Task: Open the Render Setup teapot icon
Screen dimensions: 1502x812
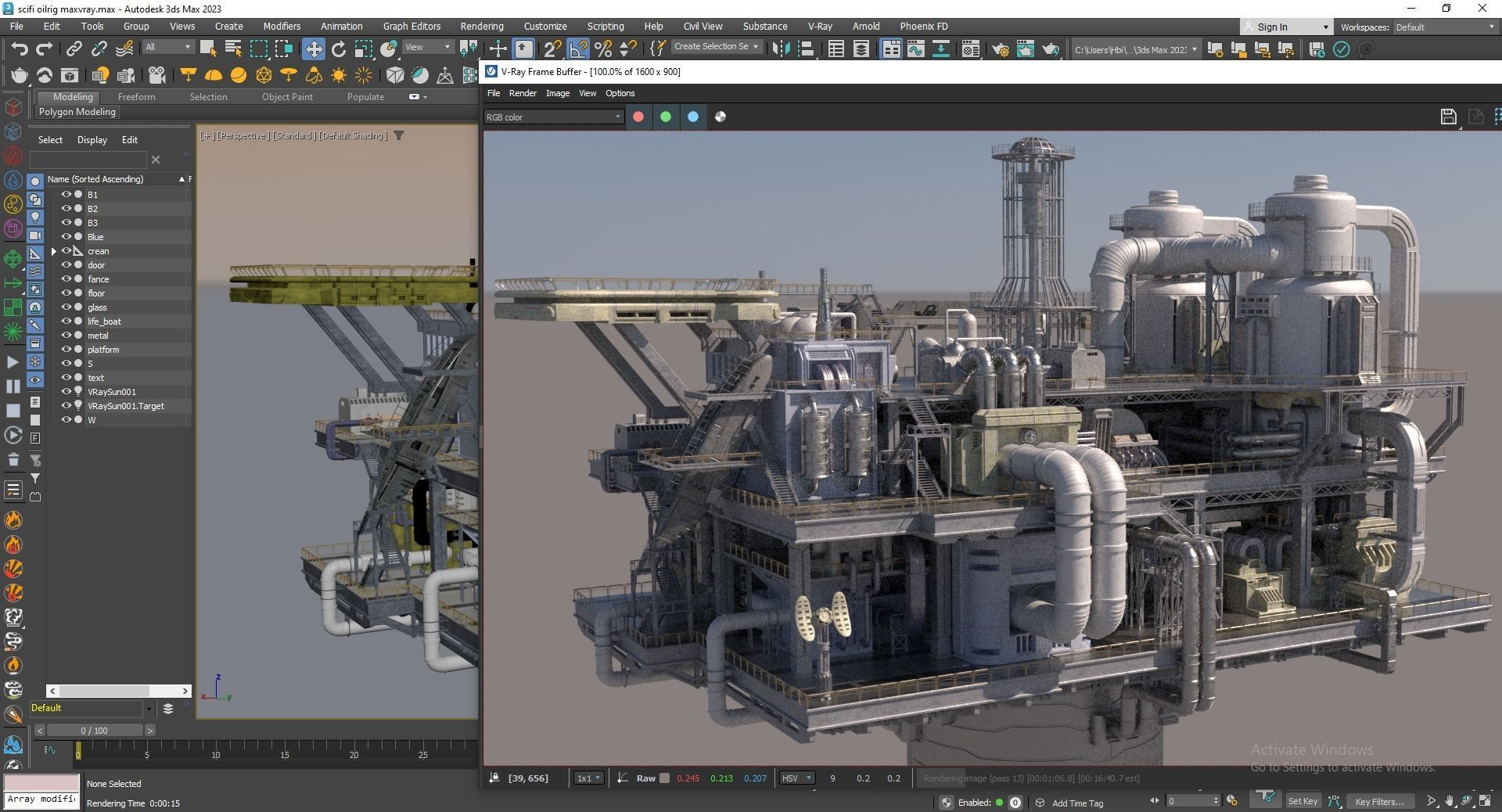Action: pyautogui.click(x=1000, y=49)
